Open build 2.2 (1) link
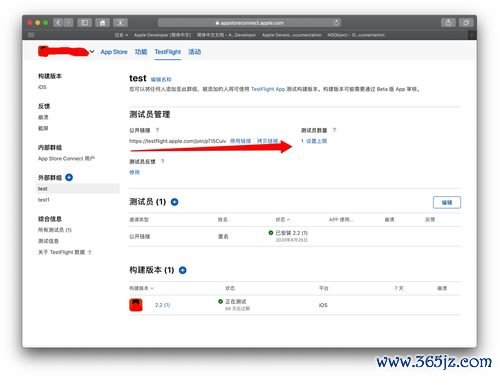The width and height of the screenshot is (499, 377). [162, 305]
